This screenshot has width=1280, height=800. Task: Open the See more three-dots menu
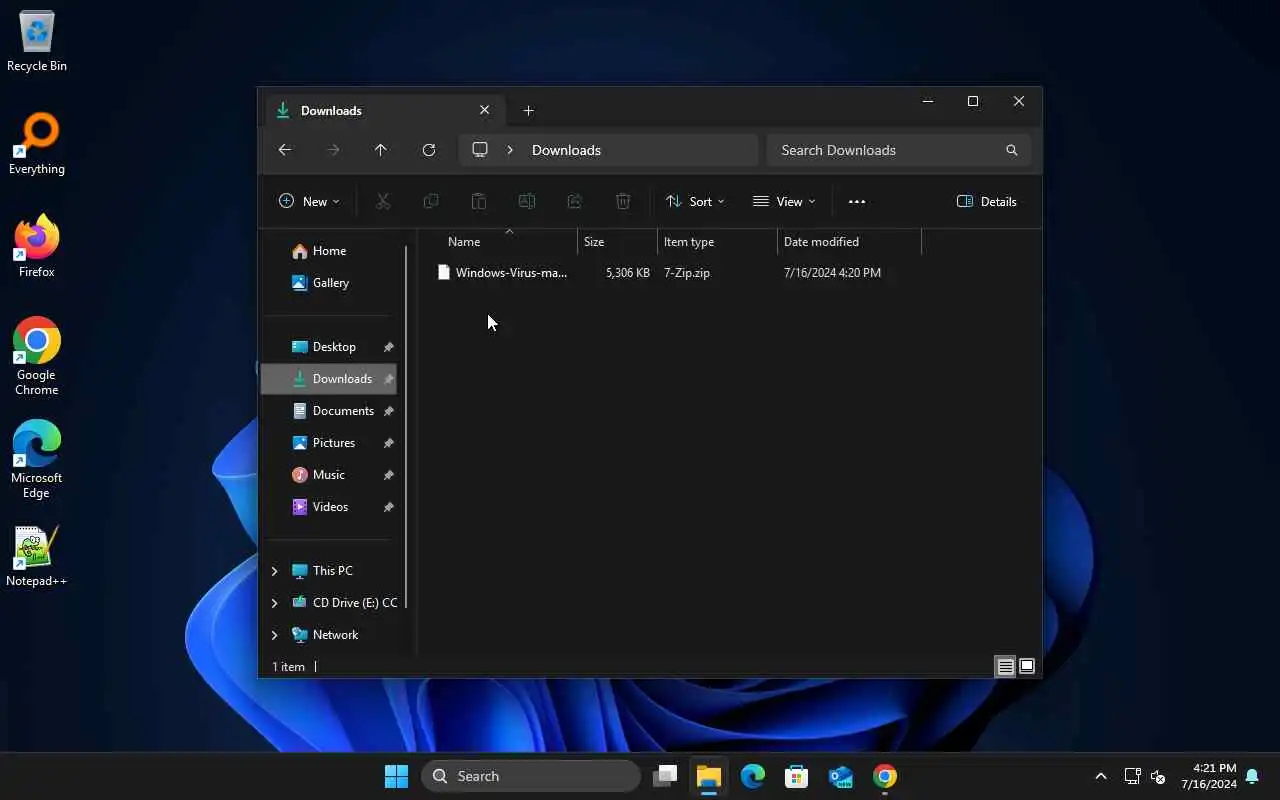point(857,201)
